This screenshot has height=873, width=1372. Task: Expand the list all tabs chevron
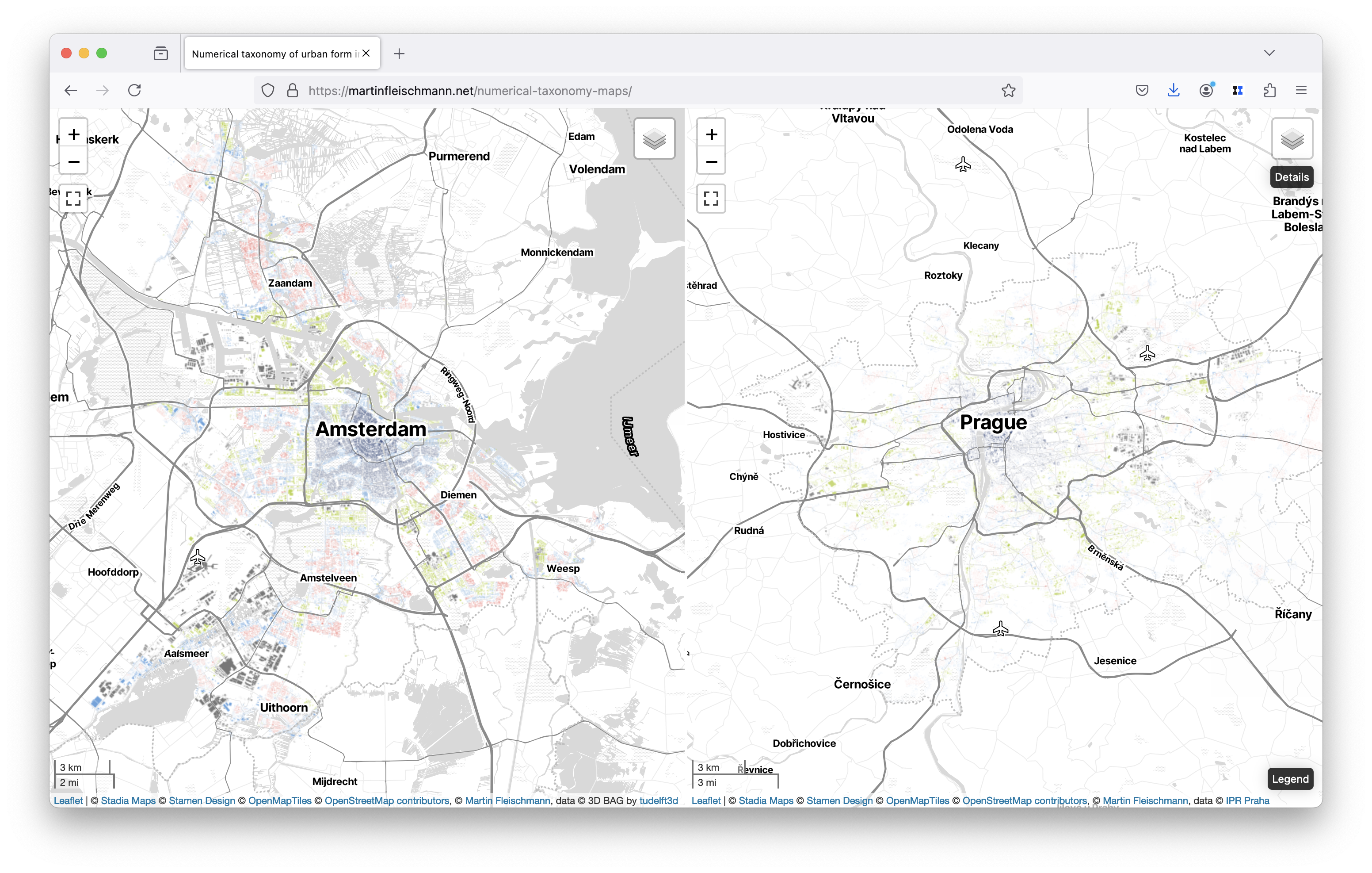point(1269,53)
